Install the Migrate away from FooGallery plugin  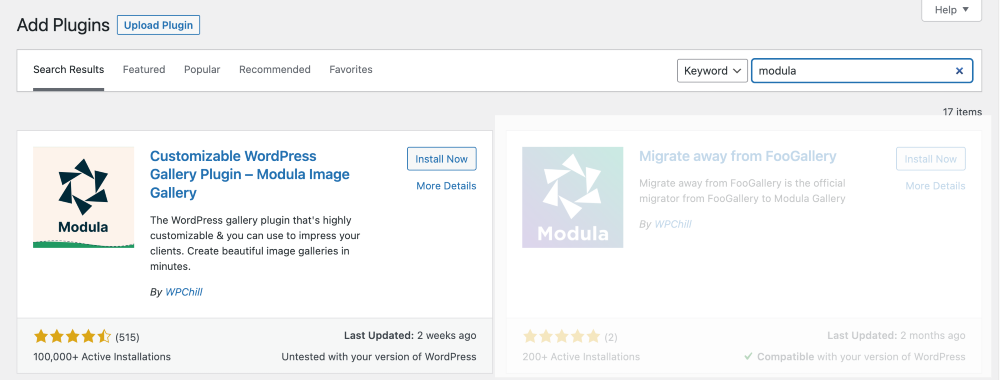pos(930,159)
